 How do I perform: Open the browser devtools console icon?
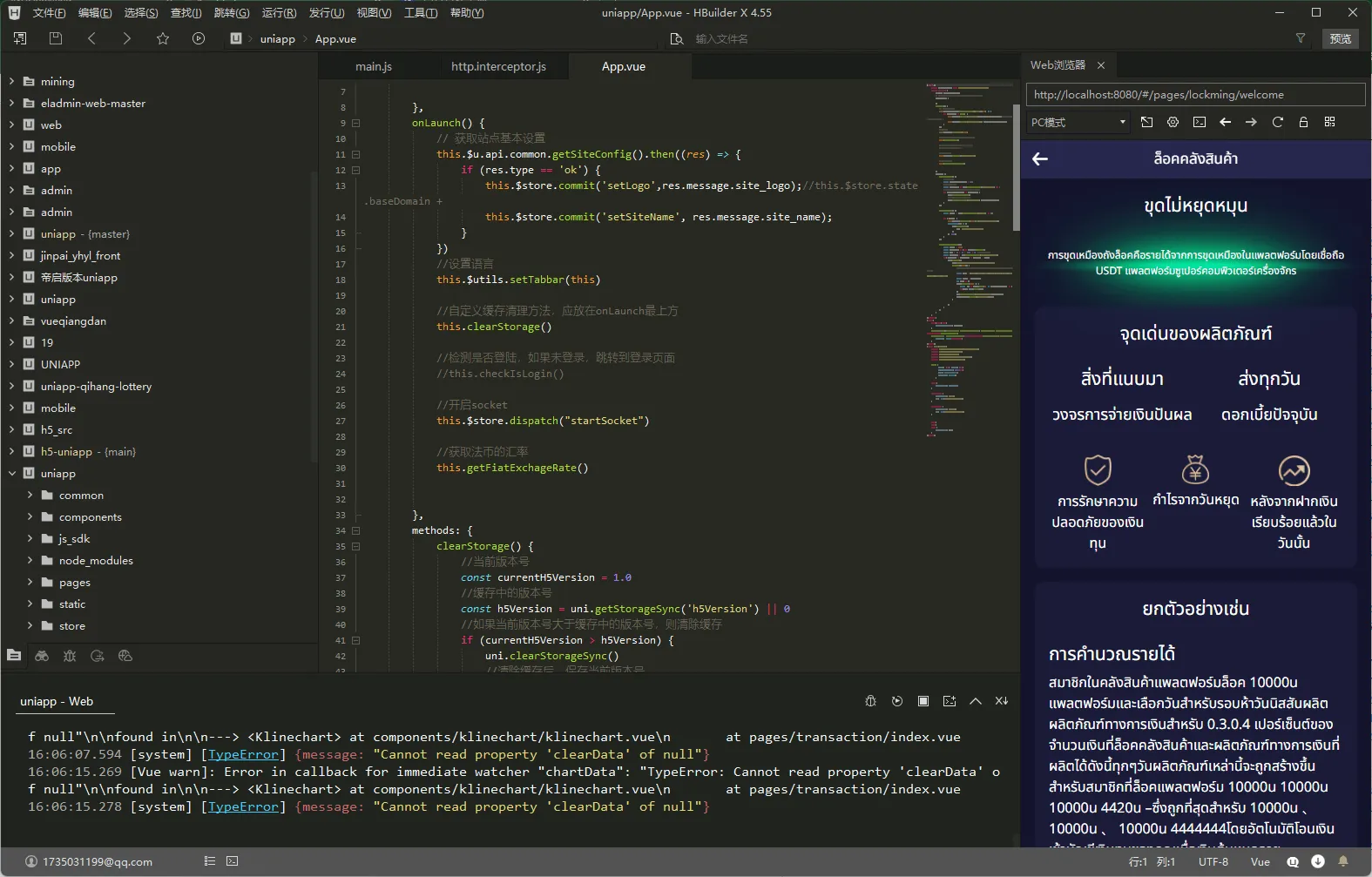coord(1200,122)
